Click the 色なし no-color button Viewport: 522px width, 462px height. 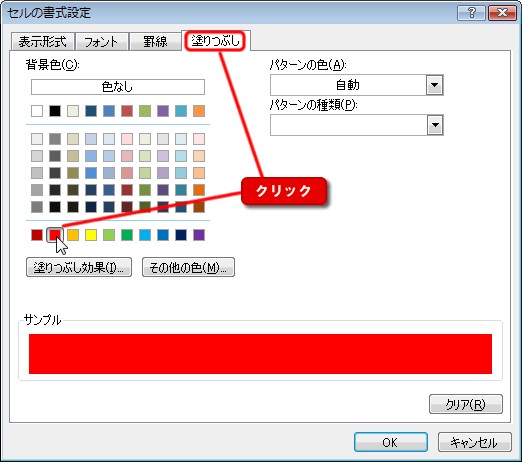[x=118, y=87]
